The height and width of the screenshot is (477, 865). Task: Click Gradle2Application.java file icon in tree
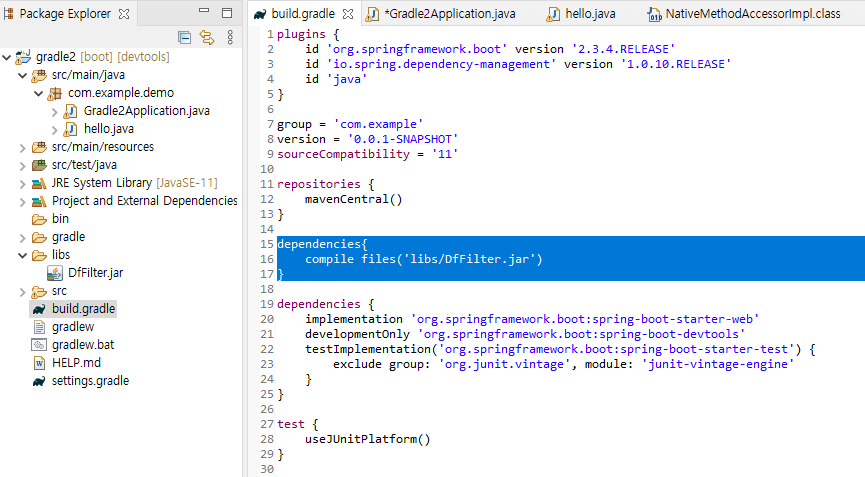pyautogui.click(x=70, y=111)
